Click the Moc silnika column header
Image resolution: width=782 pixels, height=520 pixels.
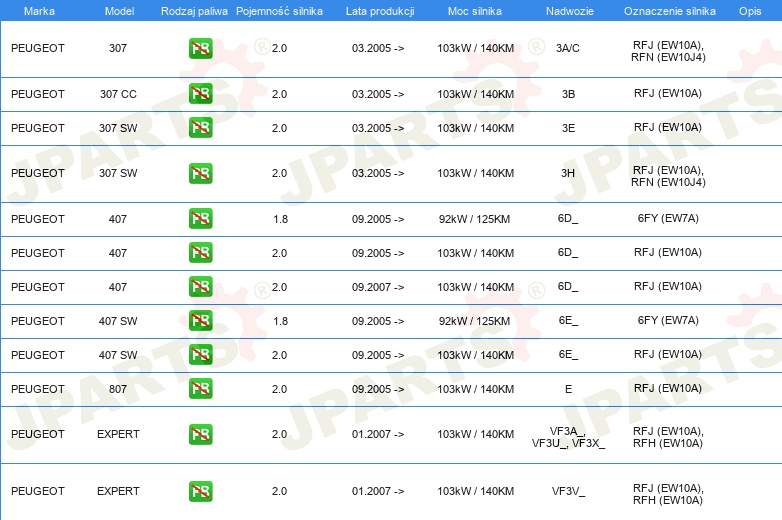click(x=475, y=11)
